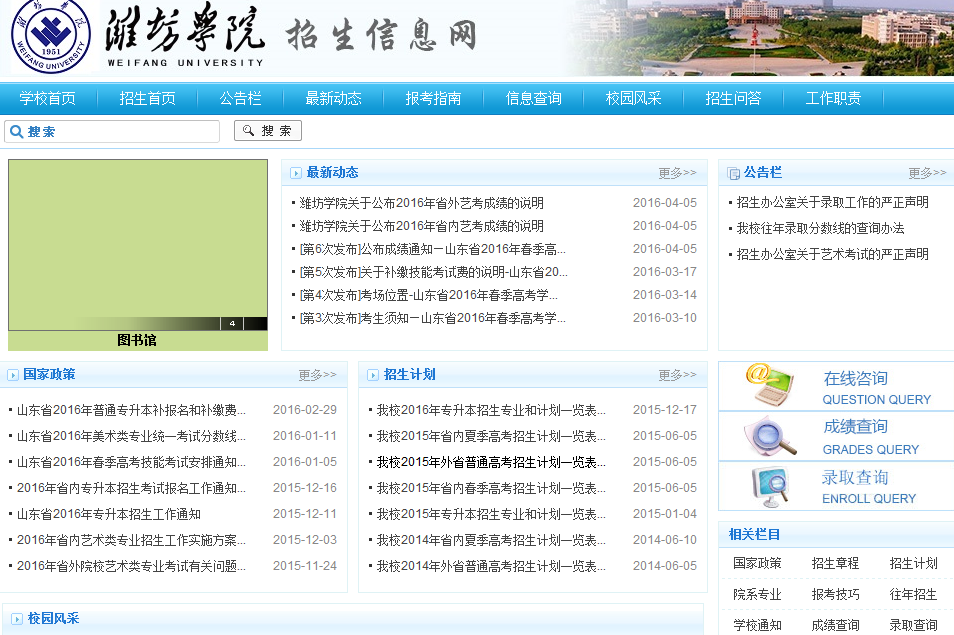The width and height of the screenshot is (954, 635).
Task: Open 院系专业 under 相关栏目
Action: 757,594
